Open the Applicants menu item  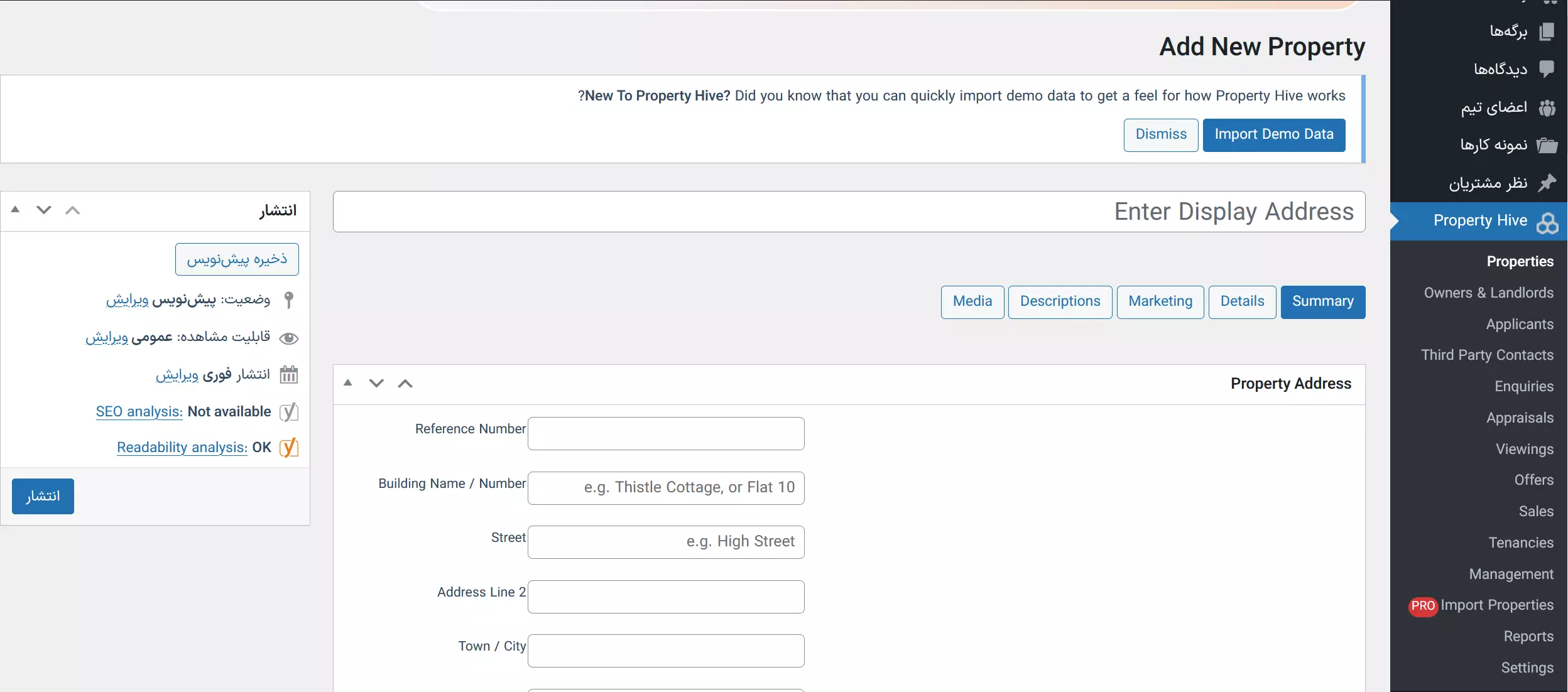1520,325
